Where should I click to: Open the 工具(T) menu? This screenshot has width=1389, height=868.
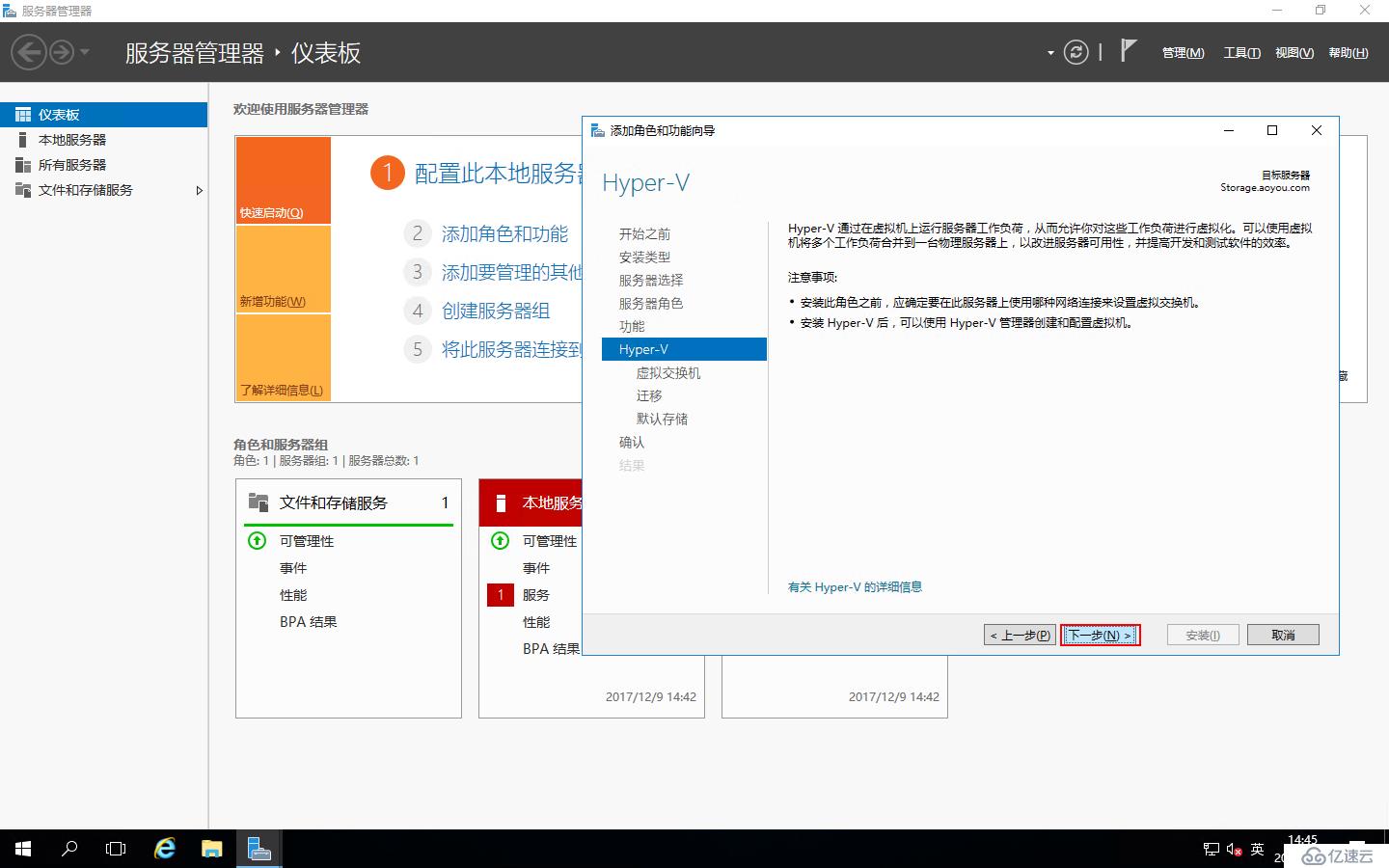tap(1241, 53)
